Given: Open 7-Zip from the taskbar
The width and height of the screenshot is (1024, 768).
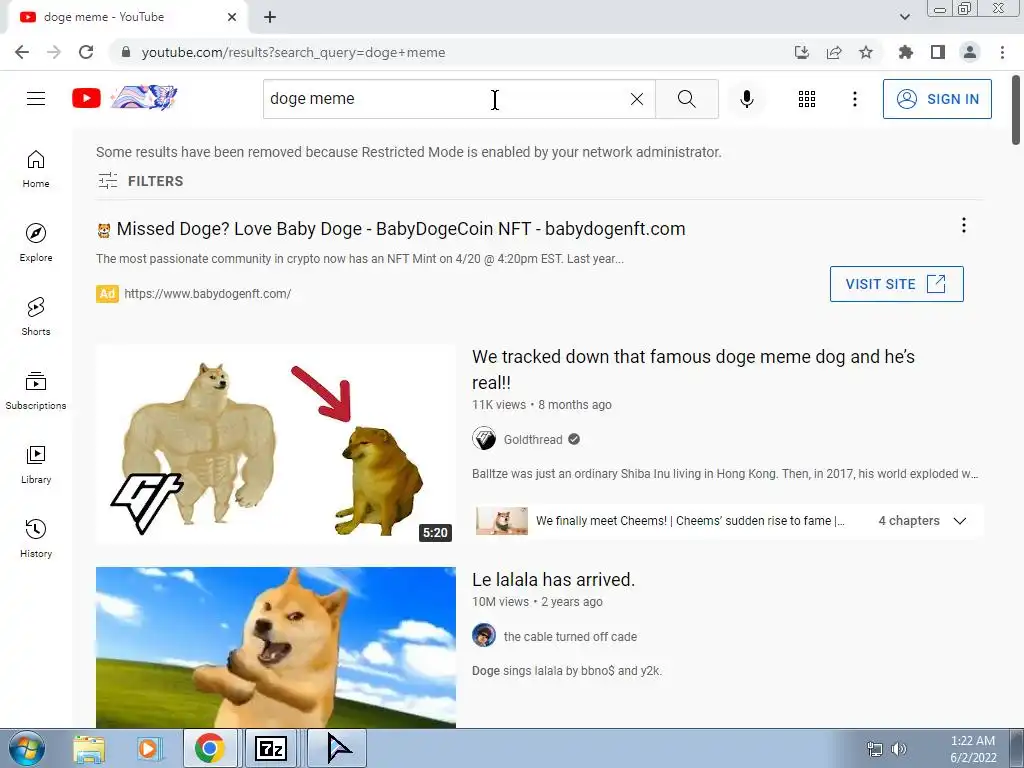Looking at the screenshot, I should click(270, 748).
